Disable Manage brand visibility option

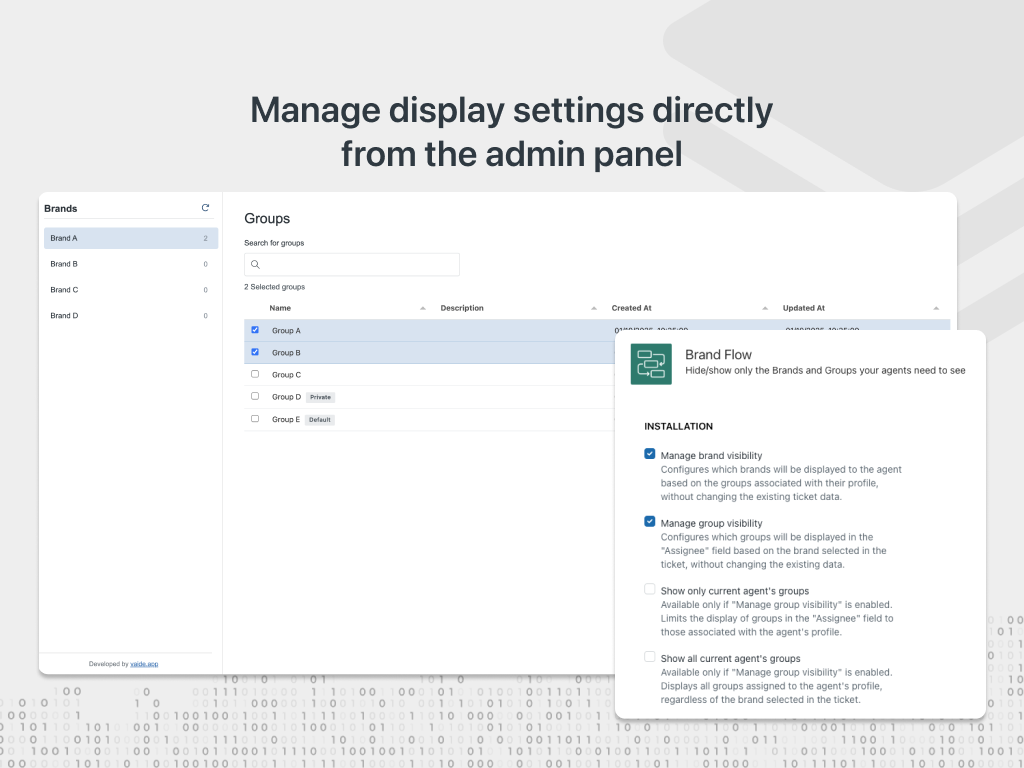[650, 455]
